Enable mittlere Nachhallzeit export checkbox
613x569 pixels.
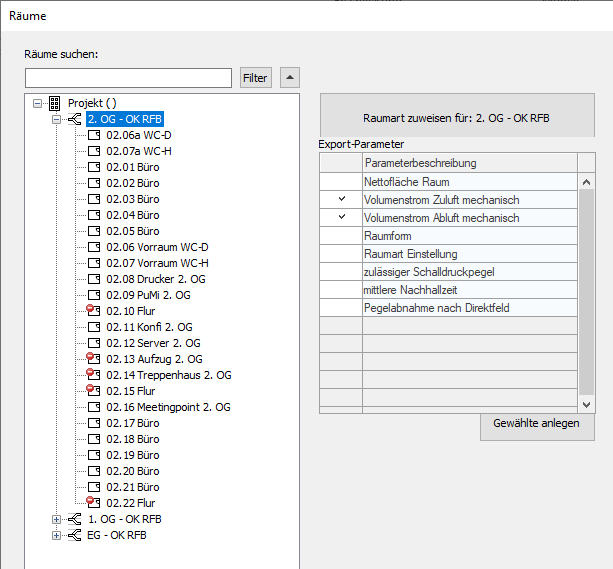(x=341, y=290)
